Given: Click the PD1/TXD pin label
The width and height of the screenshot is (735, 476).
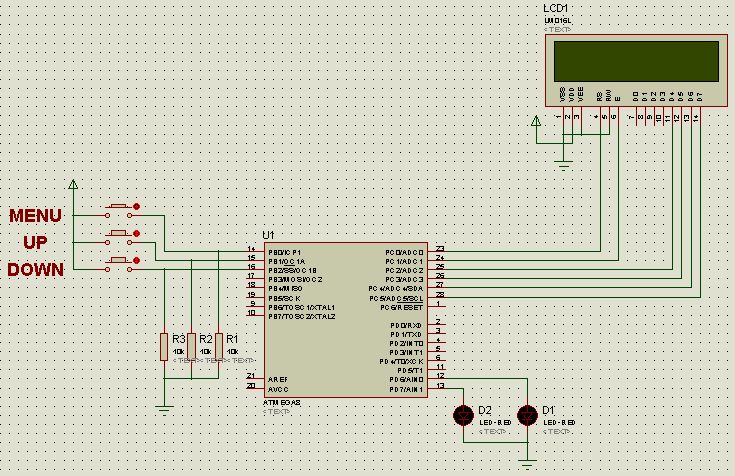Looking at the screenshot, I should click(406, 335).
